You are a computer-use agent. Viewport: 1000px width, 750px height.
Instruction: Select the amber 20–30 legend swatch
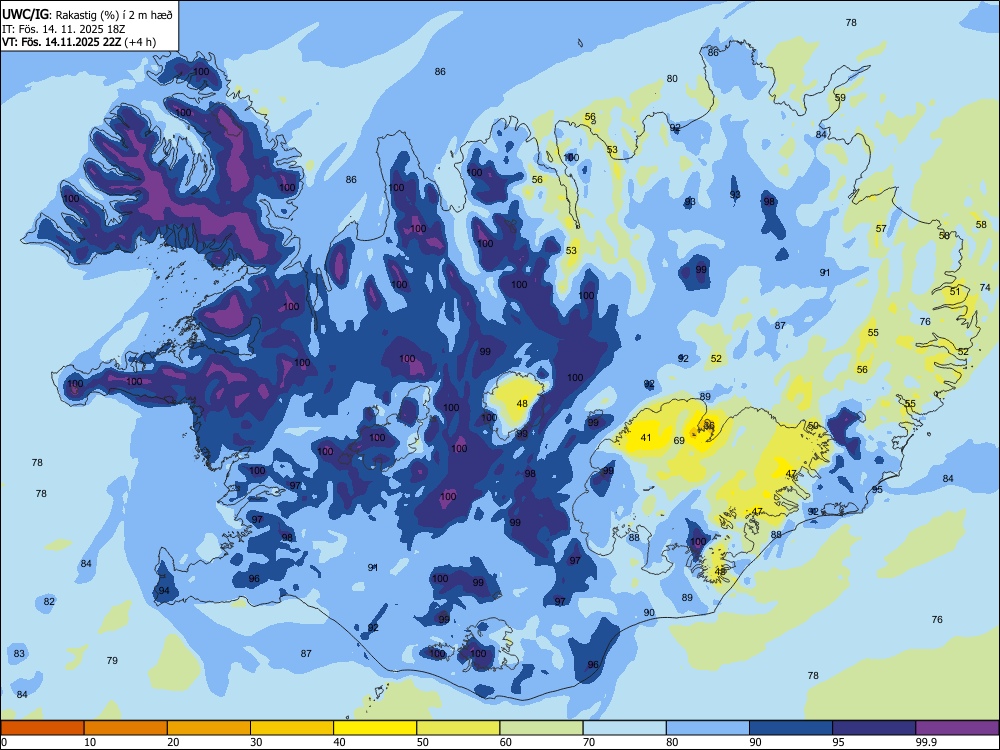(209, 728)
